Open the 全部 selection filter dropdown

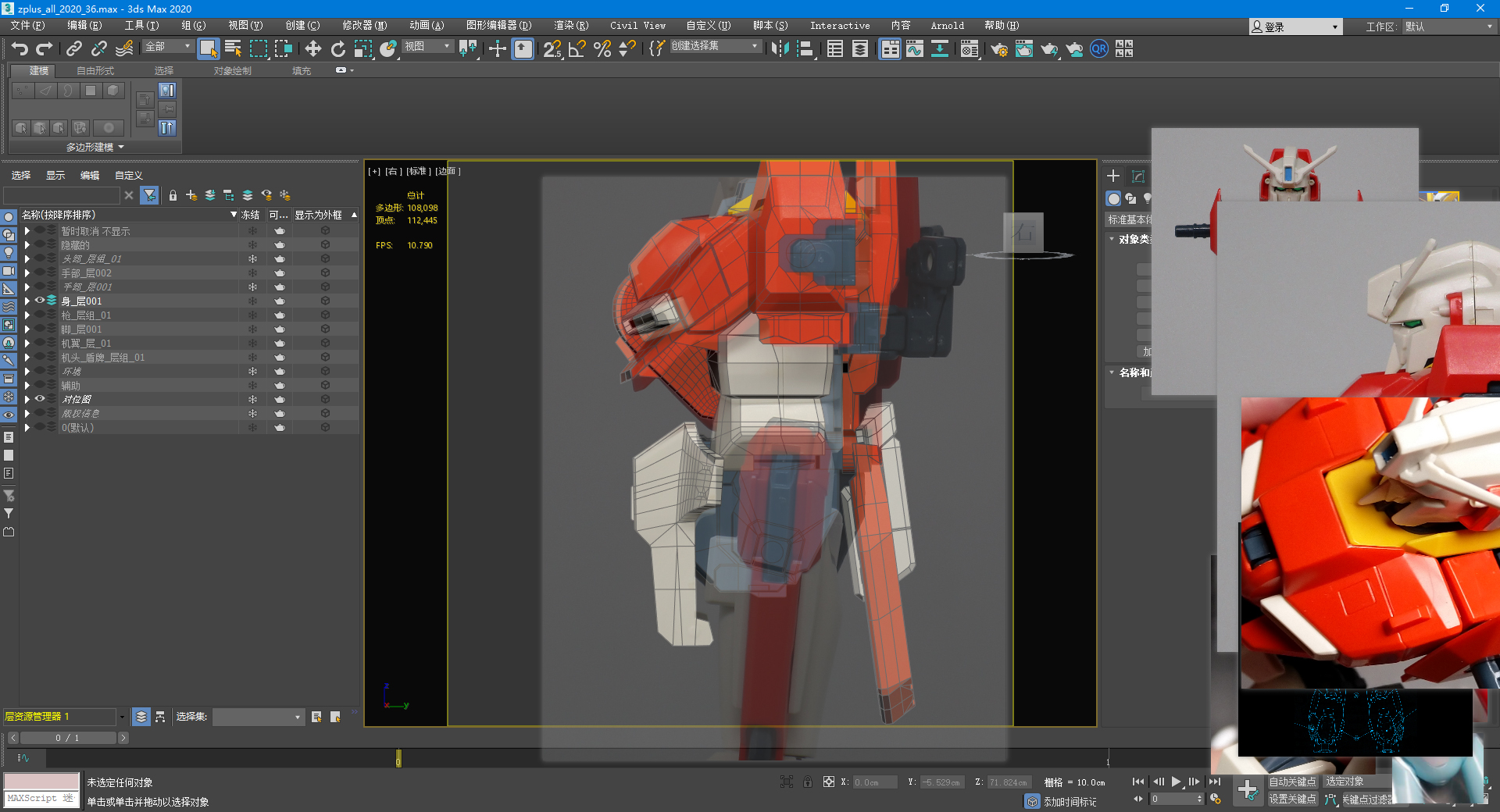click(167, 47)
